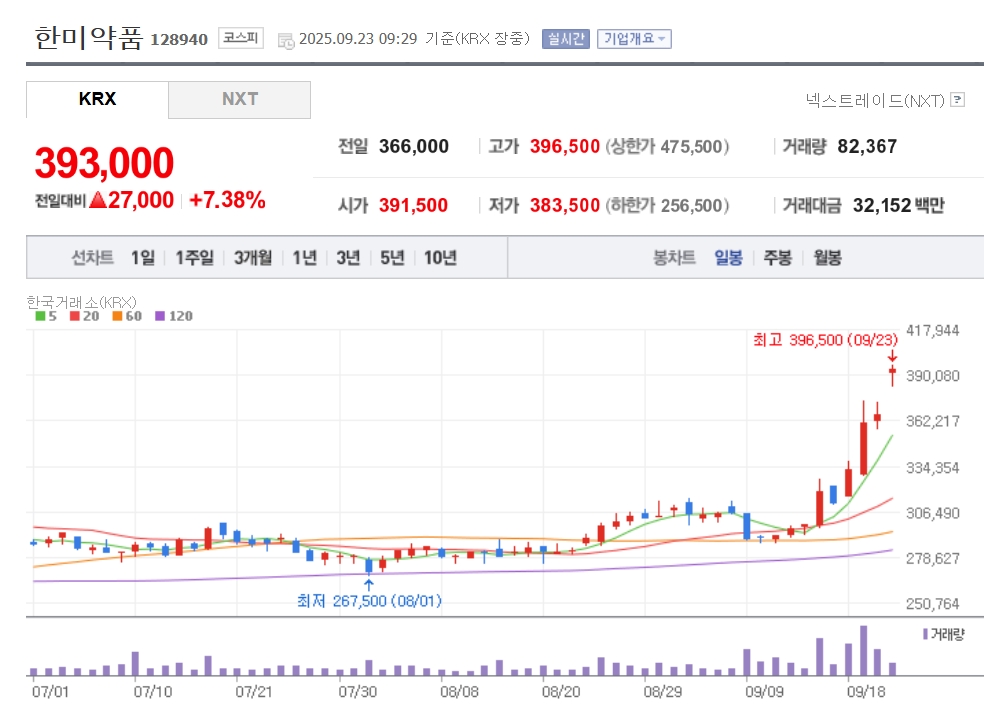Image resolution: width=984 pixels, height=722 pixels.
Task: Click the 코스피 market badge
Action: point(240,38)
